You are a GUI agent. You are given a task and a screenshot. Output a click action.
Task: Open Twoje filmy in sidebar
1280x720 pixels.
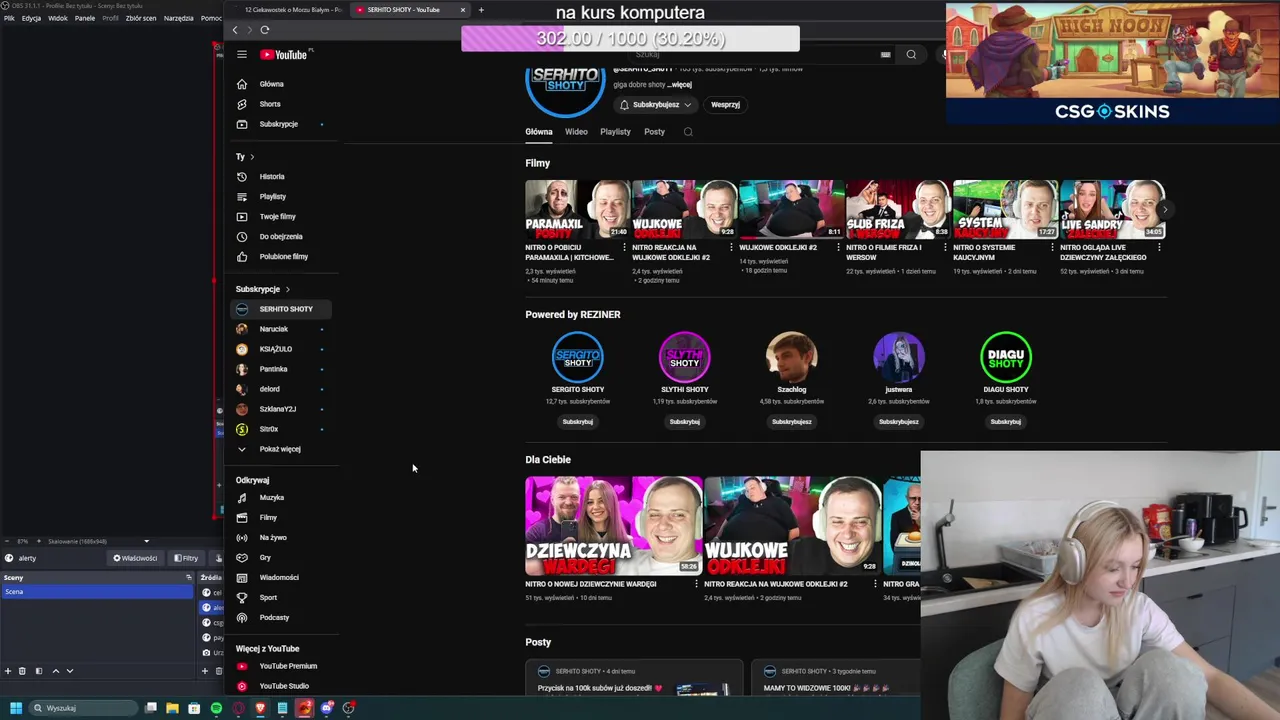point(277,217)
